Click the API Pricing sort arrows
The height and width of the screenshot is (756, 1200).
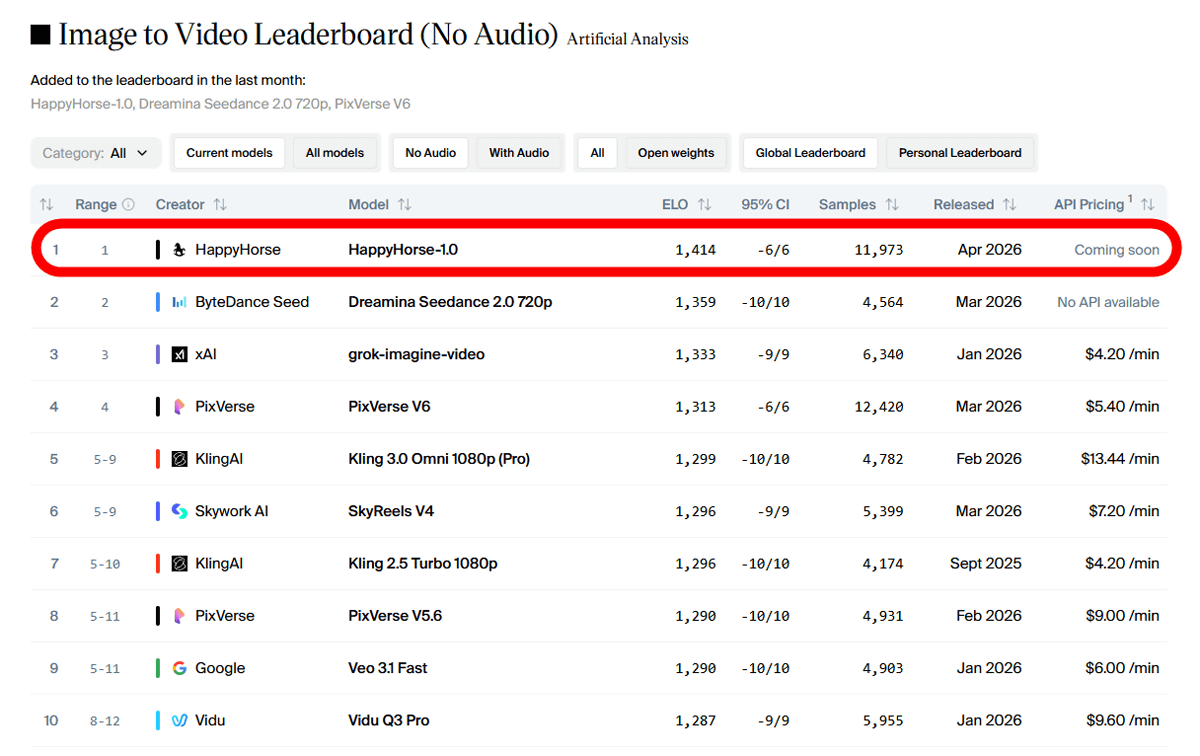1148,204
